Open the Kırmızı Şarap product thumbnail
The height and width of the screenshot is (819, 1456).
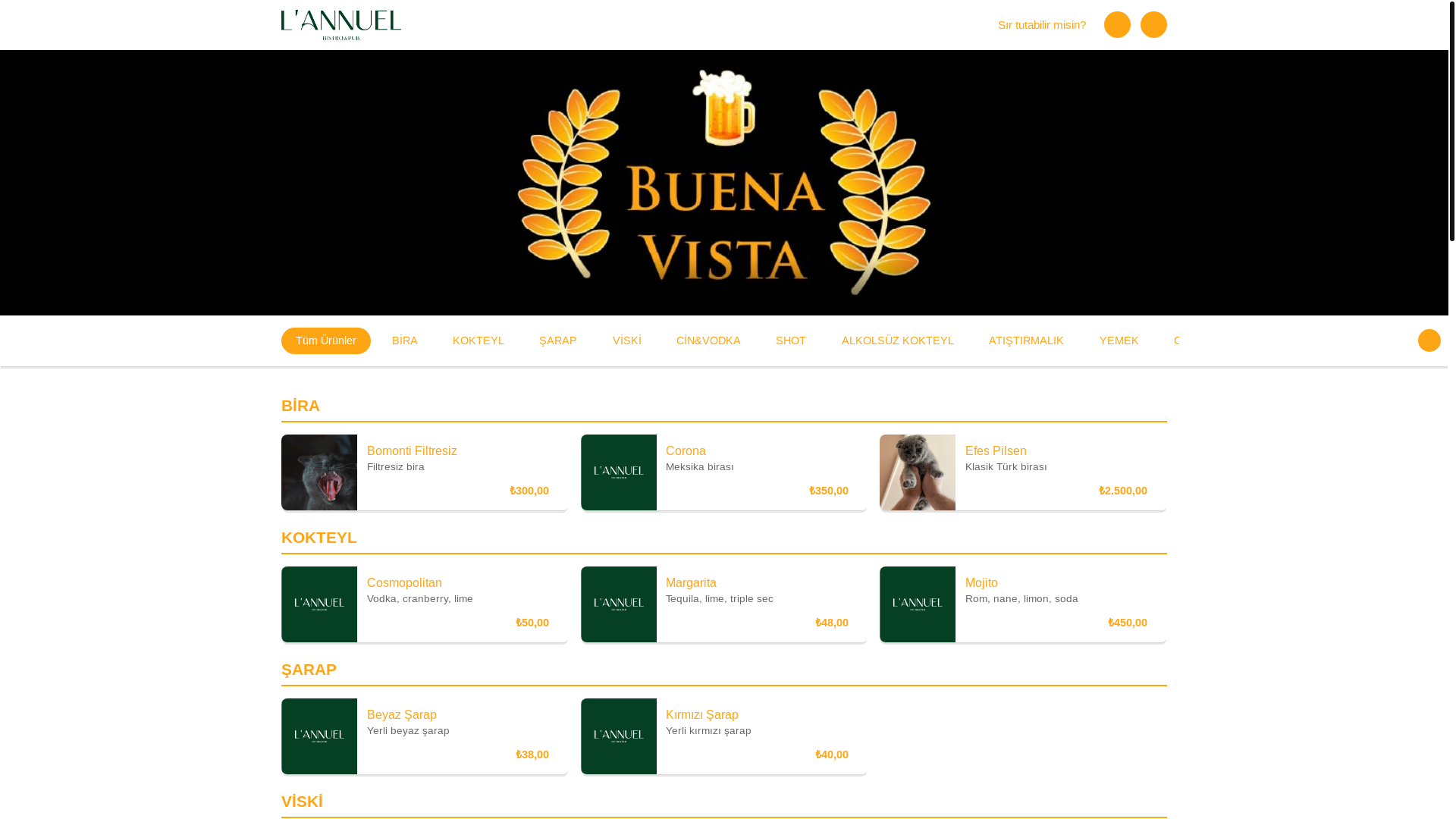(x=619, y=736)
